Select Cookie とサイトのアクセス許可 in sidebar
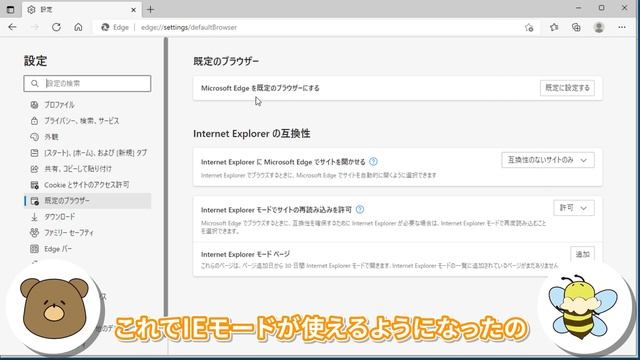The width and height of the screenshot is (640, 360). click(x=87, y=185)
